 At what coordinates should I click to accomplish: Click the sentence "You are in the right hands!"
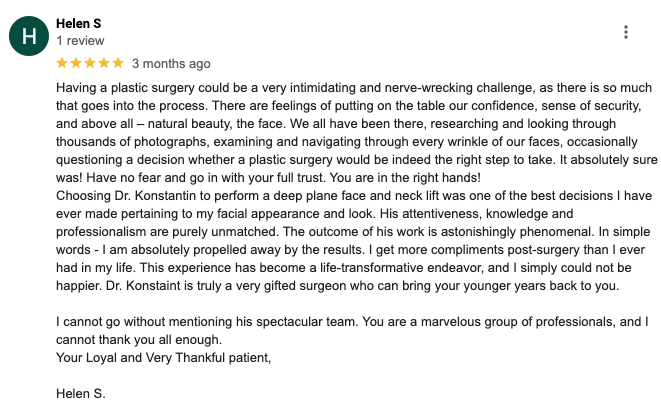(x=405, y=178)
